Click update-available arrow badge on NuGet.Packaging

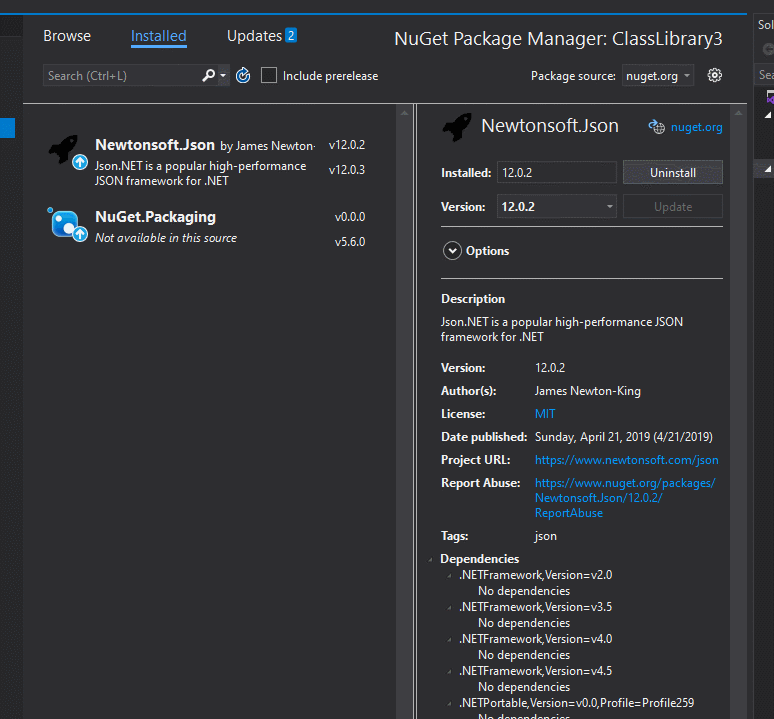tap(80, 234)
